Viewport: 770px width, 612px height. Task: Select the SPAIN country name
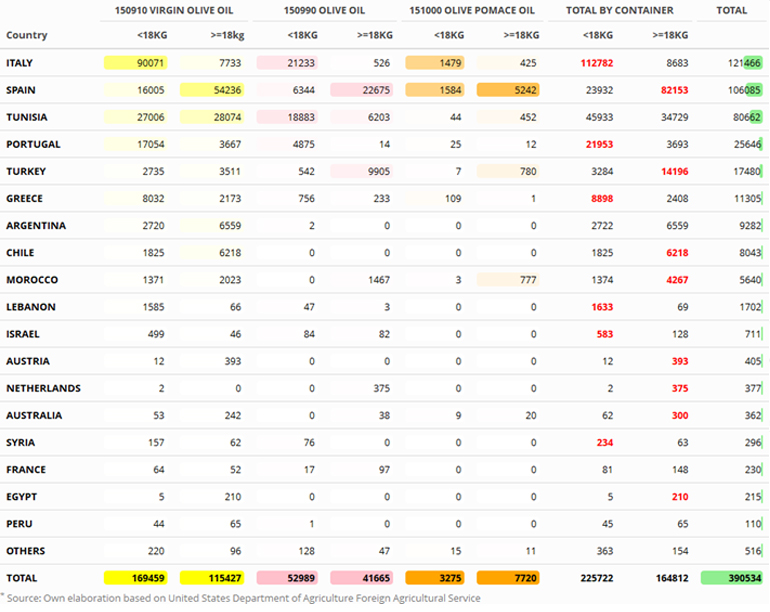[x=21, y=90]
